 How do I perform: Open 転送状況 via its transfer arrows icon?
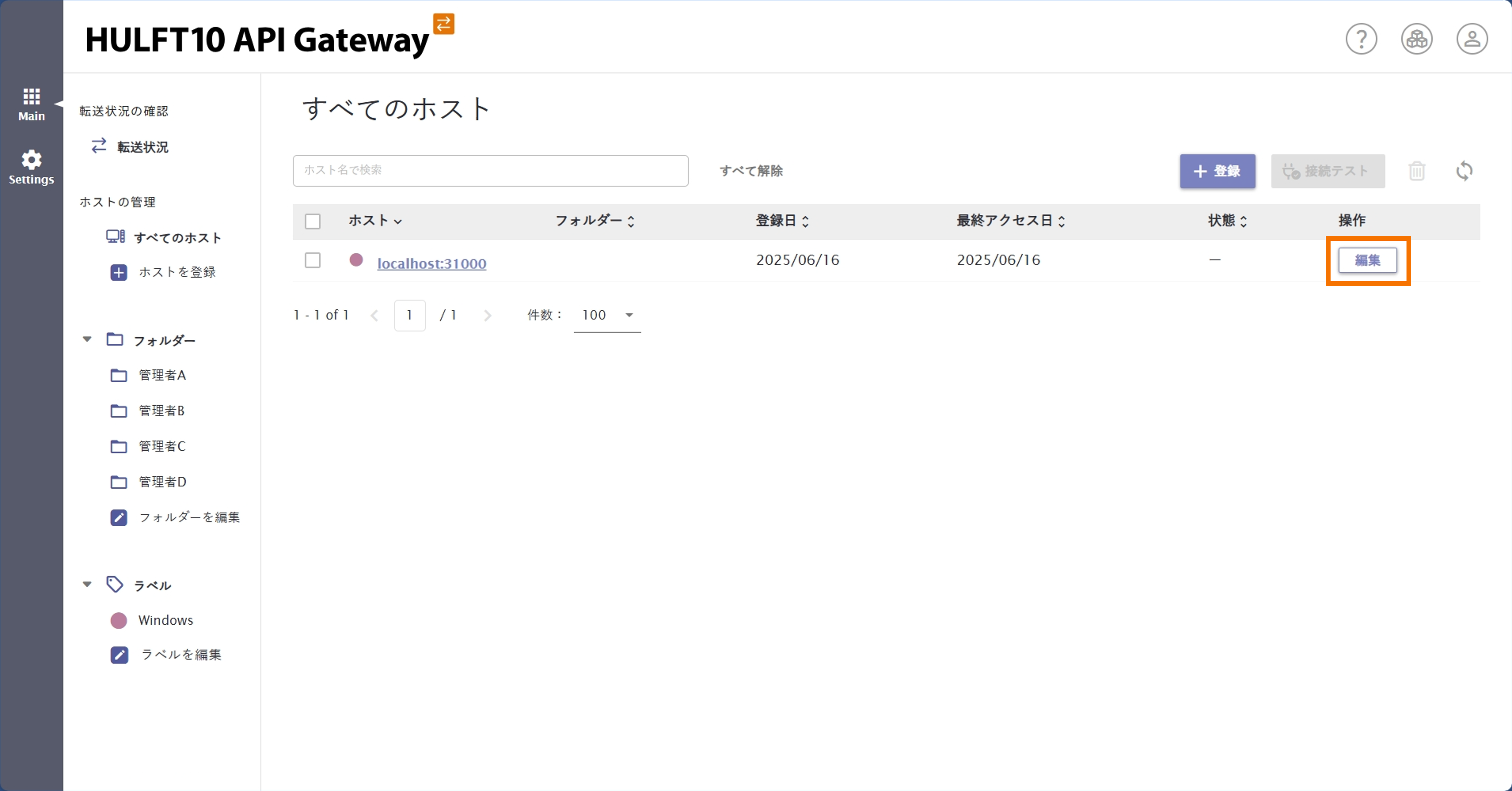pos(99,146)
